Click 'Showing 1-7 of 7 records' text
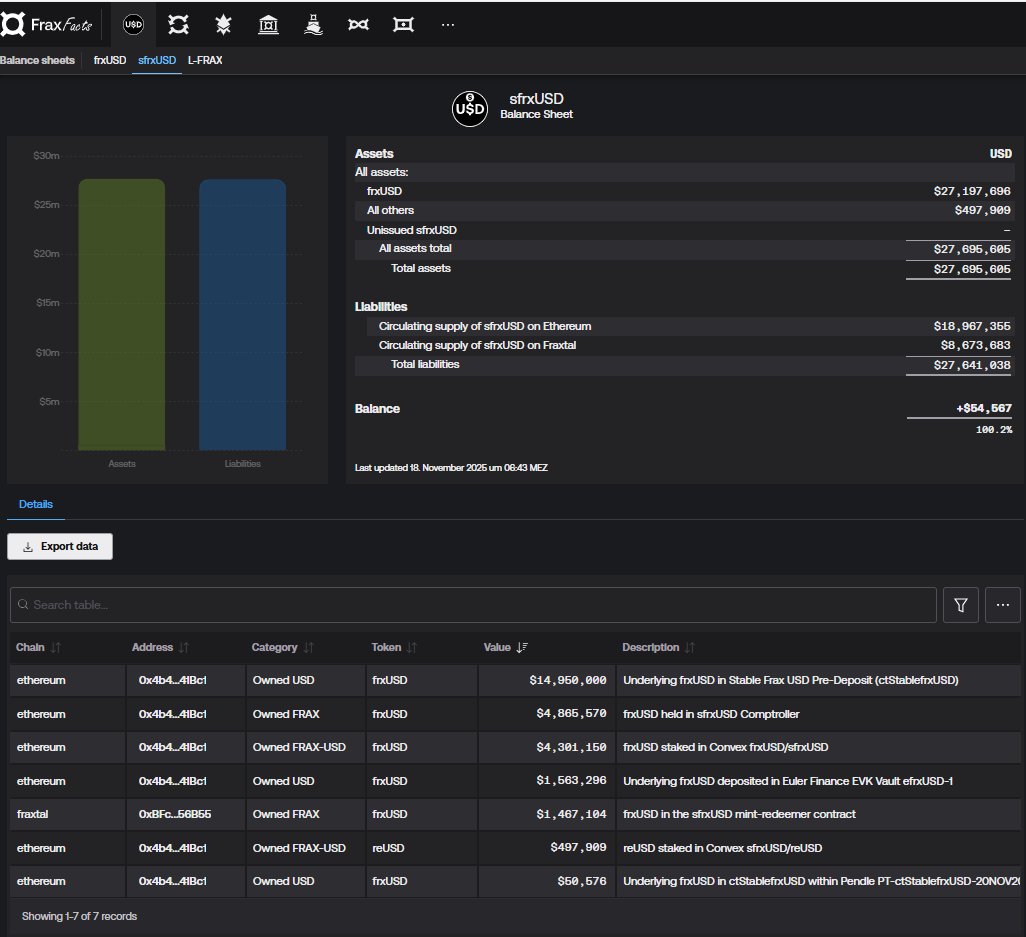 pos(79,917)
